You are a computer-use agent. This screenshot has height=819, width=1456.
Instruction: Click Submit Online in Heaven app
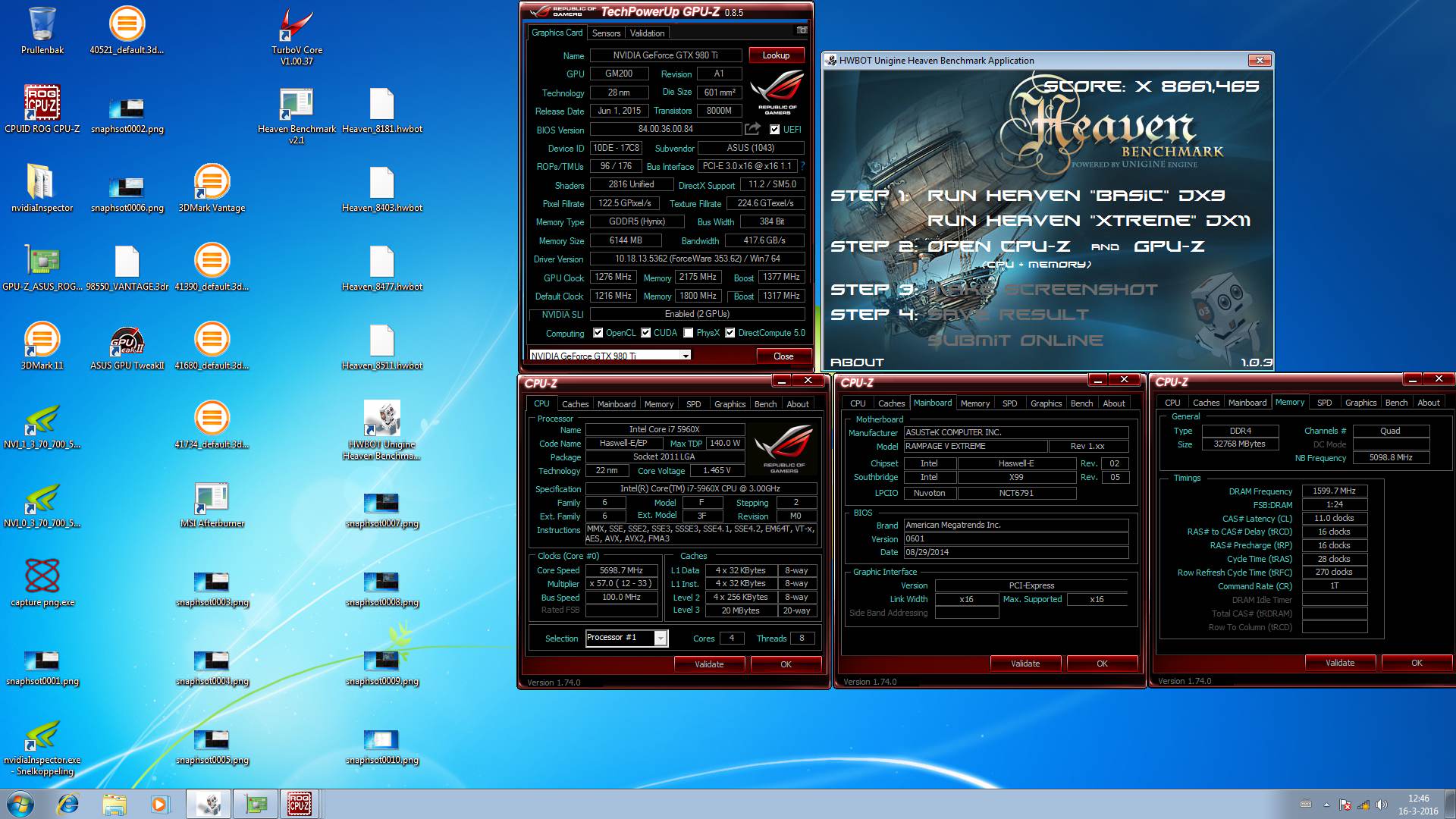[x=1015, y=340]
